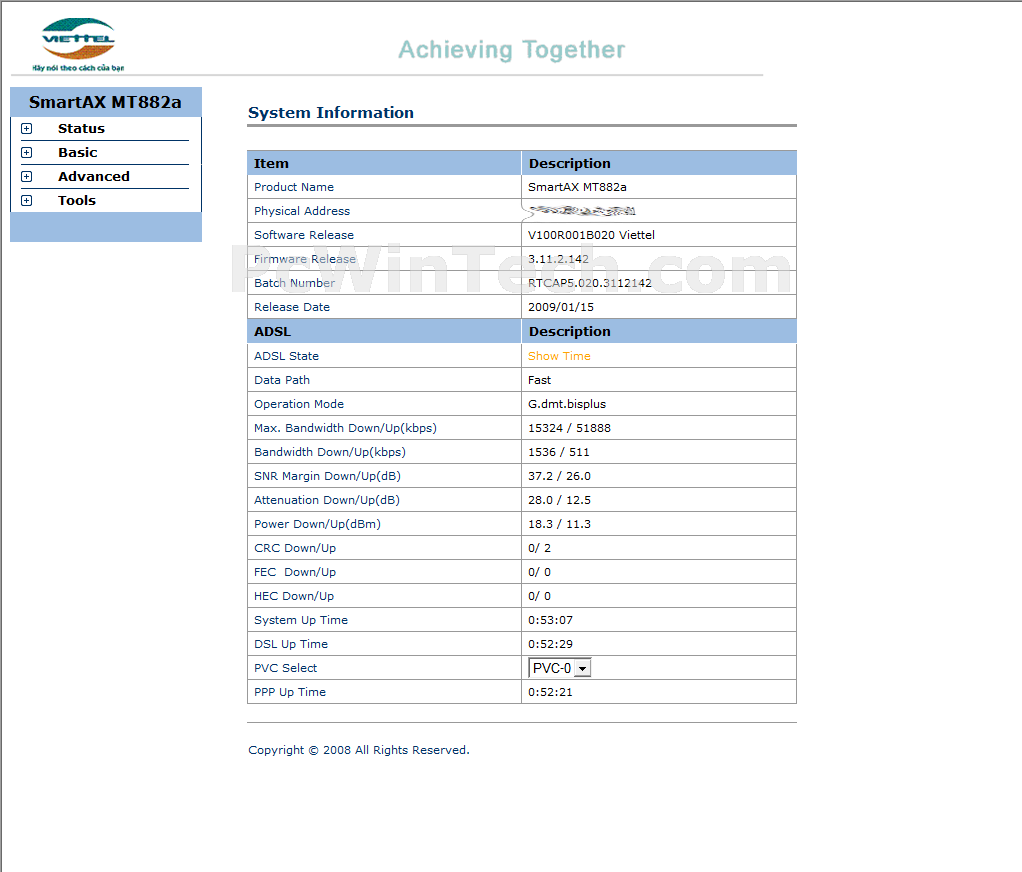
Task: Click the firmware value 3.11.2.142
Action: pyautogui.click(x=559, y=259)
